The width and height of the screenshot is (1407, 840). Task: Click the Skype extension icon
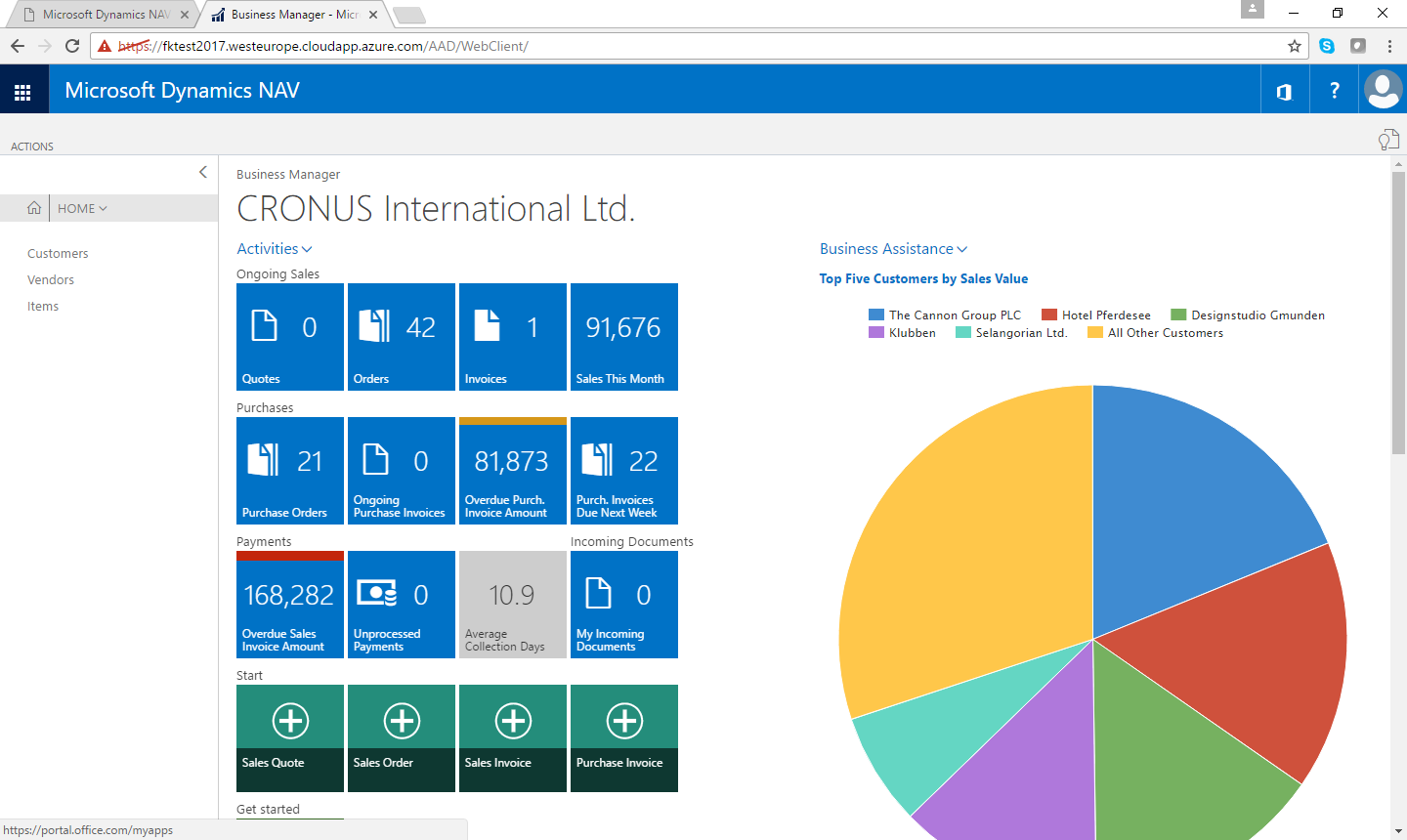[x=1327, y=46]
